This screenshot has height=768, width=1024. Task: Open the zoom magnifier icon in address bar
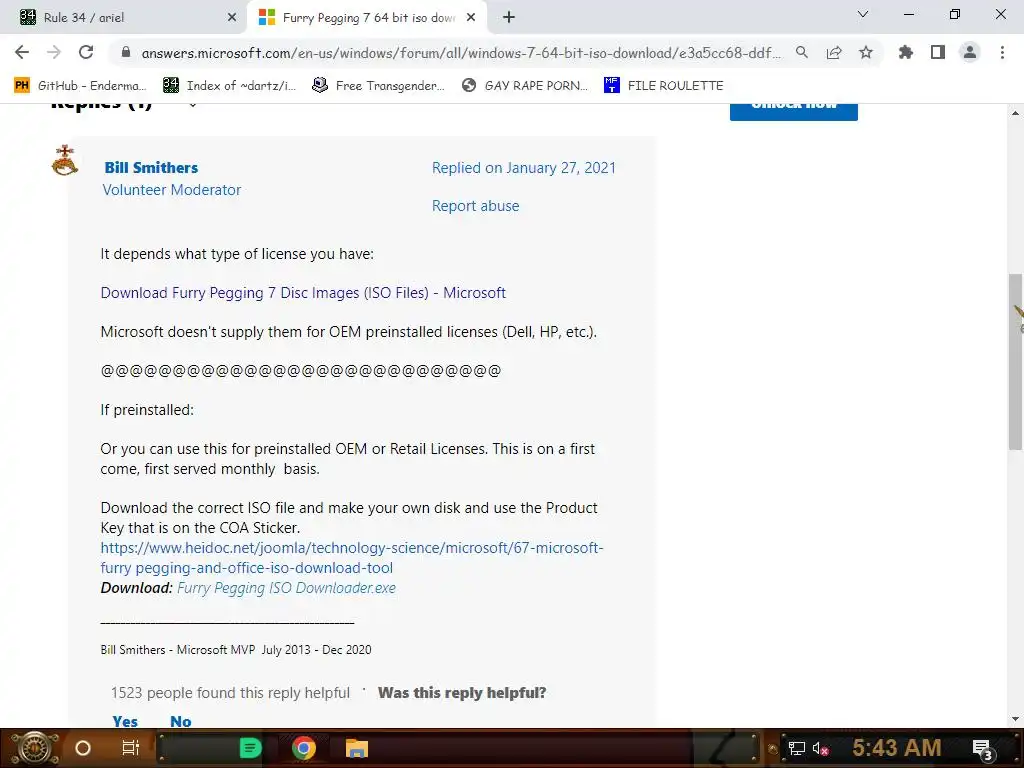(802, 52)
